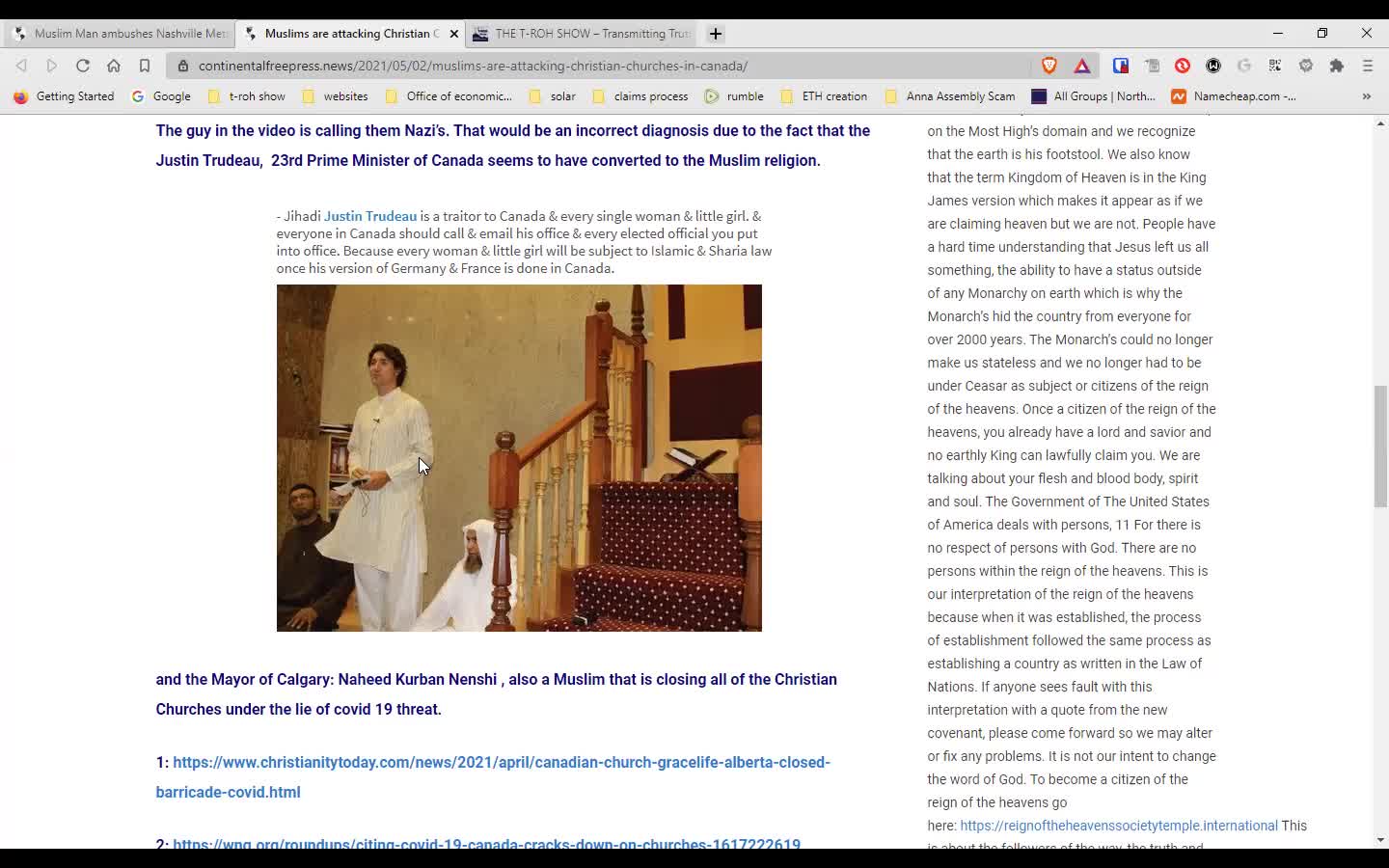Open solar bookmark folder
This screenshot has height=868, width=1389.
click(553, 96)
